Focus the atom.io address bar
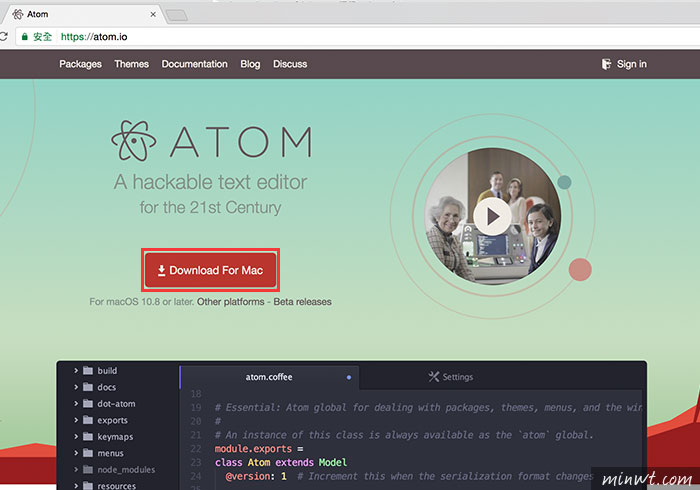The height and width of the screenshot is (490, 700). click(x=357, y=37)
